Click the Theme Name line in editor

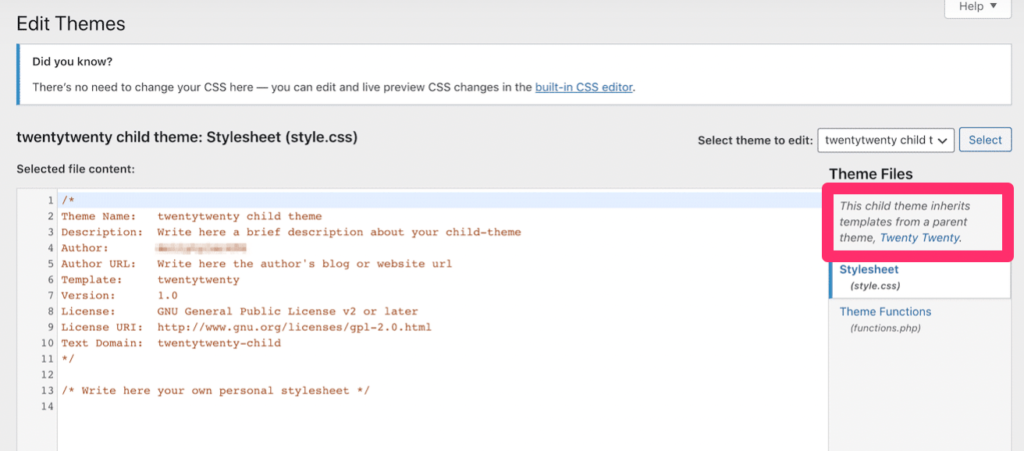coord(191,216)
